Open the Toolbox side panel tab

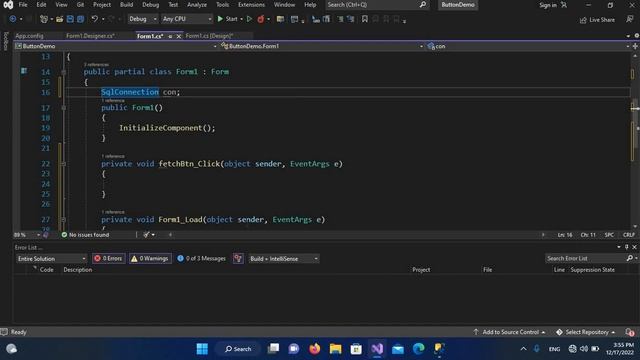(5, 41)
